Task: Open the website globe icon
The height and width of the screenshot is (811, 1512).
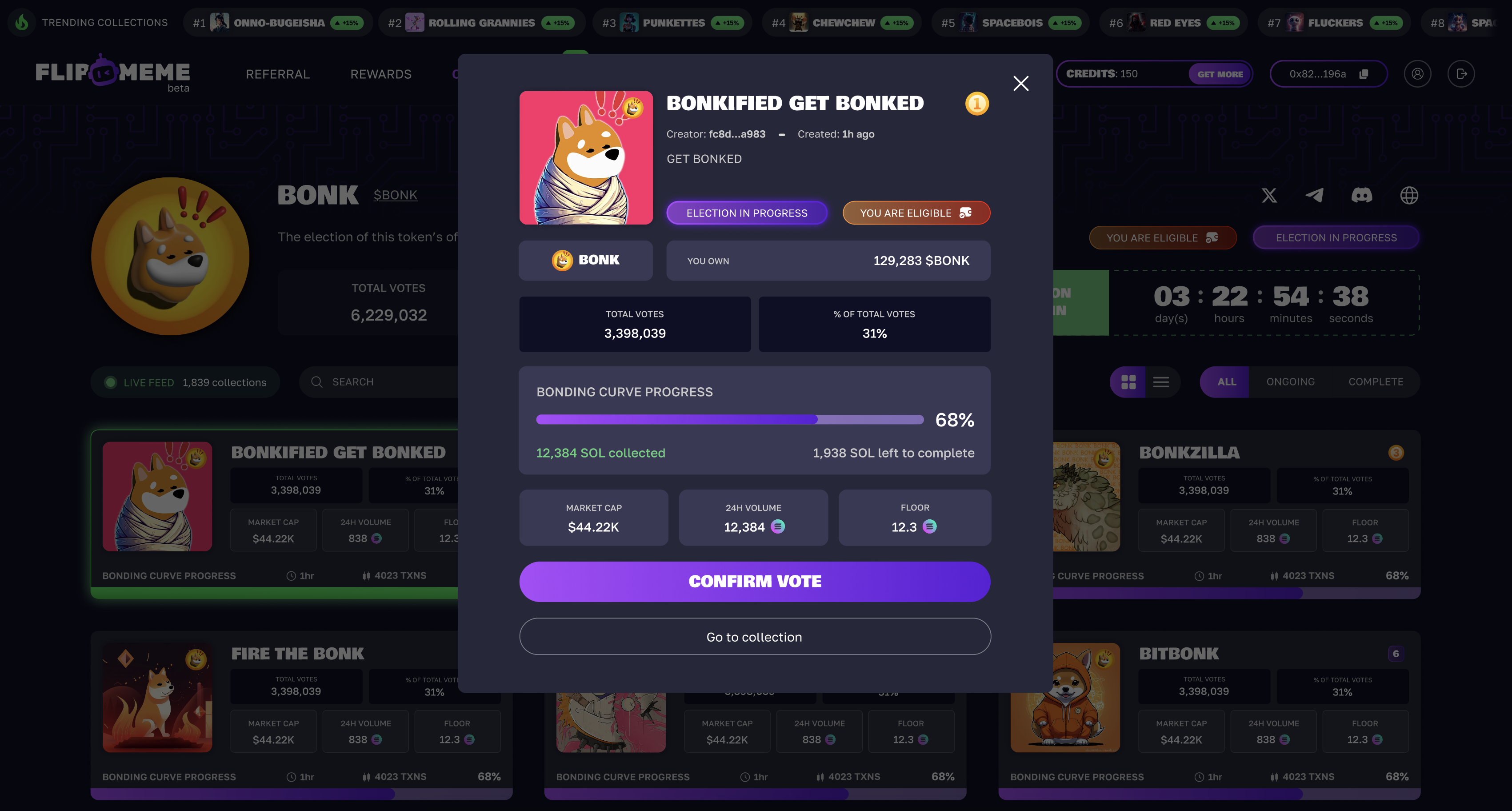Action: click(x=1409, y=196)
